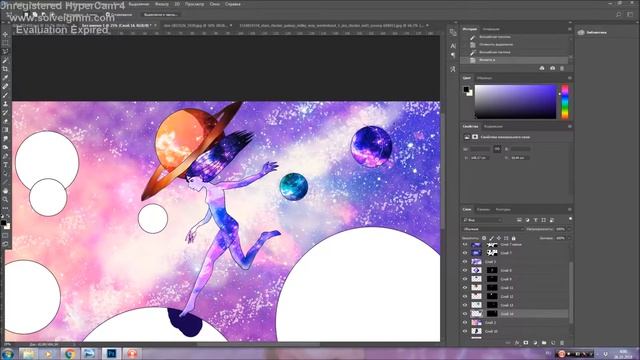Create new document from current history state
Image resolution: width=640 pixels, height=360 pixels.
(542, 68)
